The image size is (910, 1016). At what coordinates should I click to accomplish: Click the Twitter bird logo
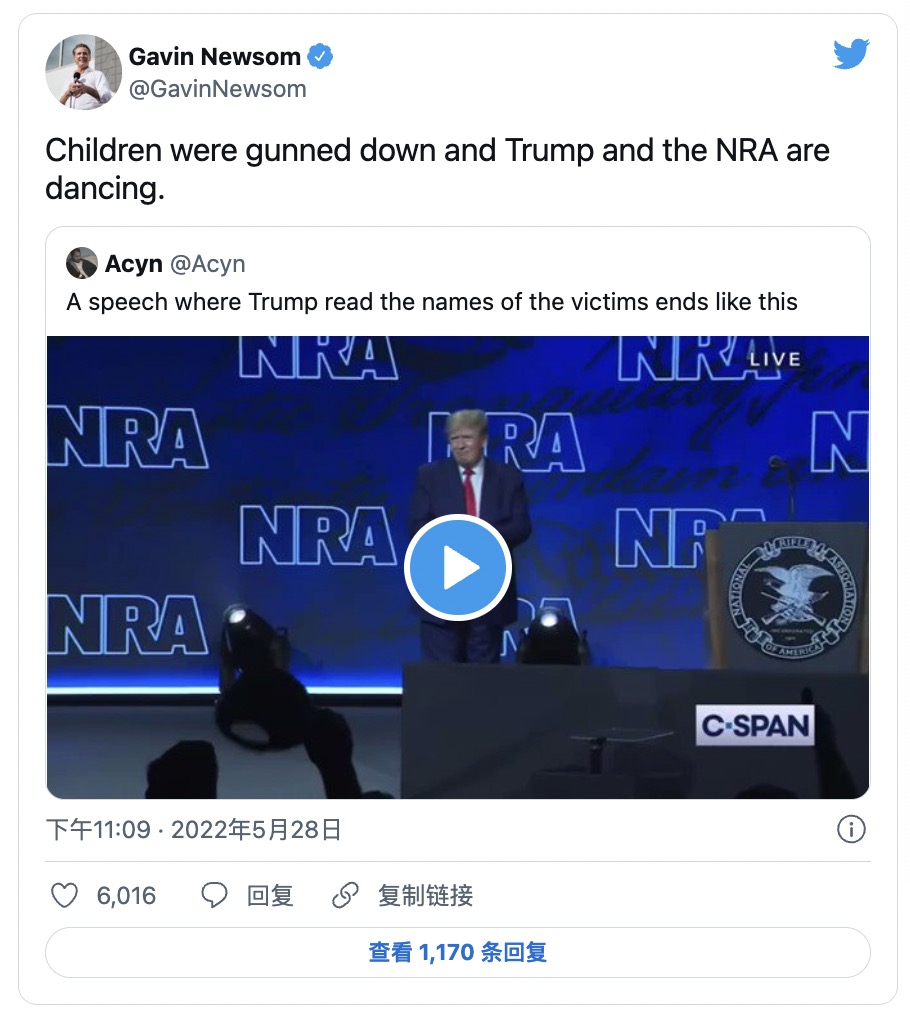pos(851,54)
